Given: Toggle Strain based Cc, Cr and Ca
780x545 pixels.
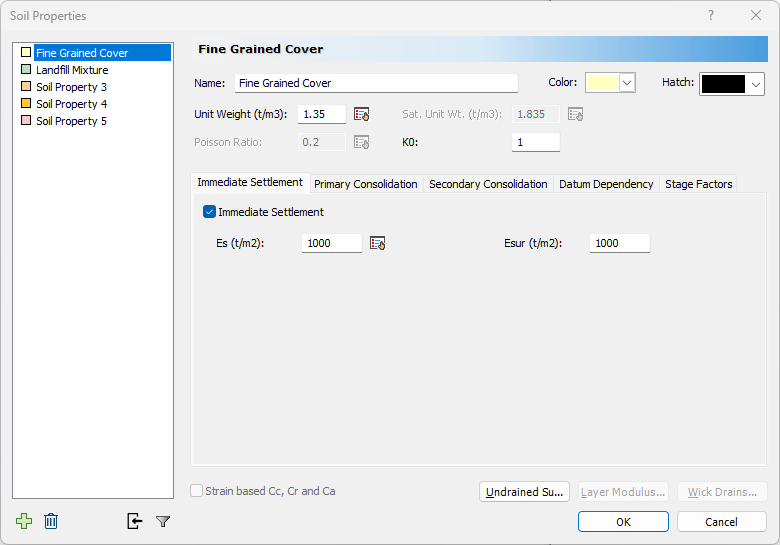Looking at the screenshot, I should coord(196,491).
